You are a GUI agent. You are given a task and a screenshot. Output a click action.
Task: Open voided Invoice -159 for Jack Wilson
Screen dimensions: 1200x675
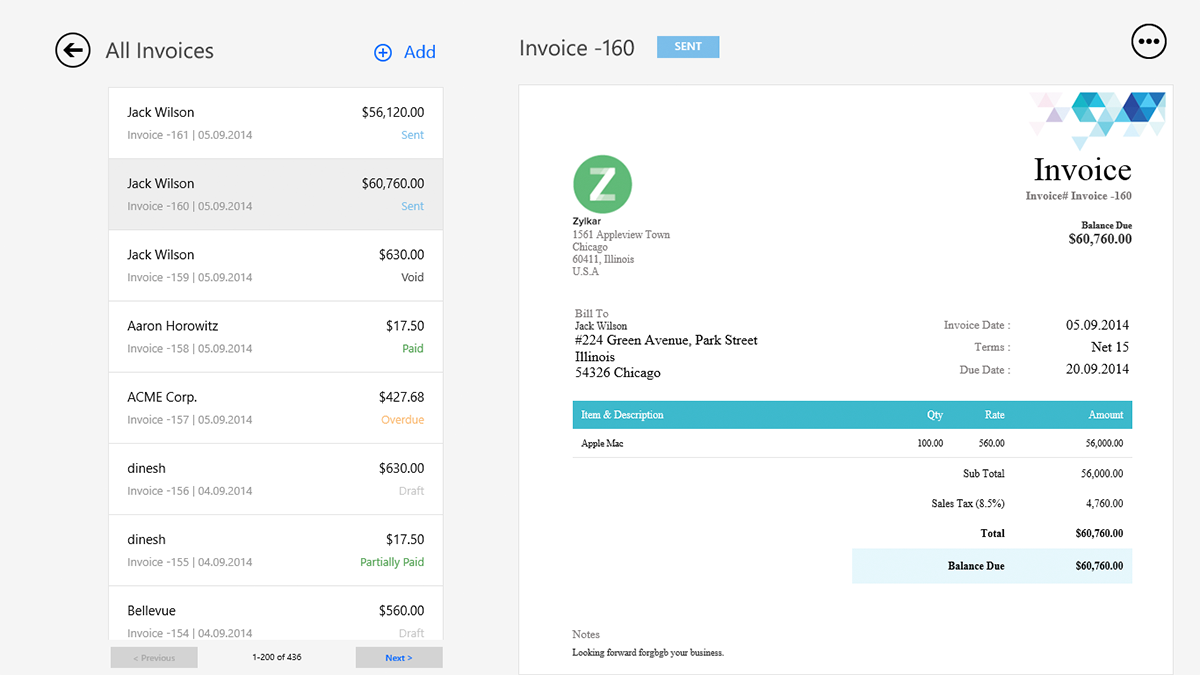(275, 265)
